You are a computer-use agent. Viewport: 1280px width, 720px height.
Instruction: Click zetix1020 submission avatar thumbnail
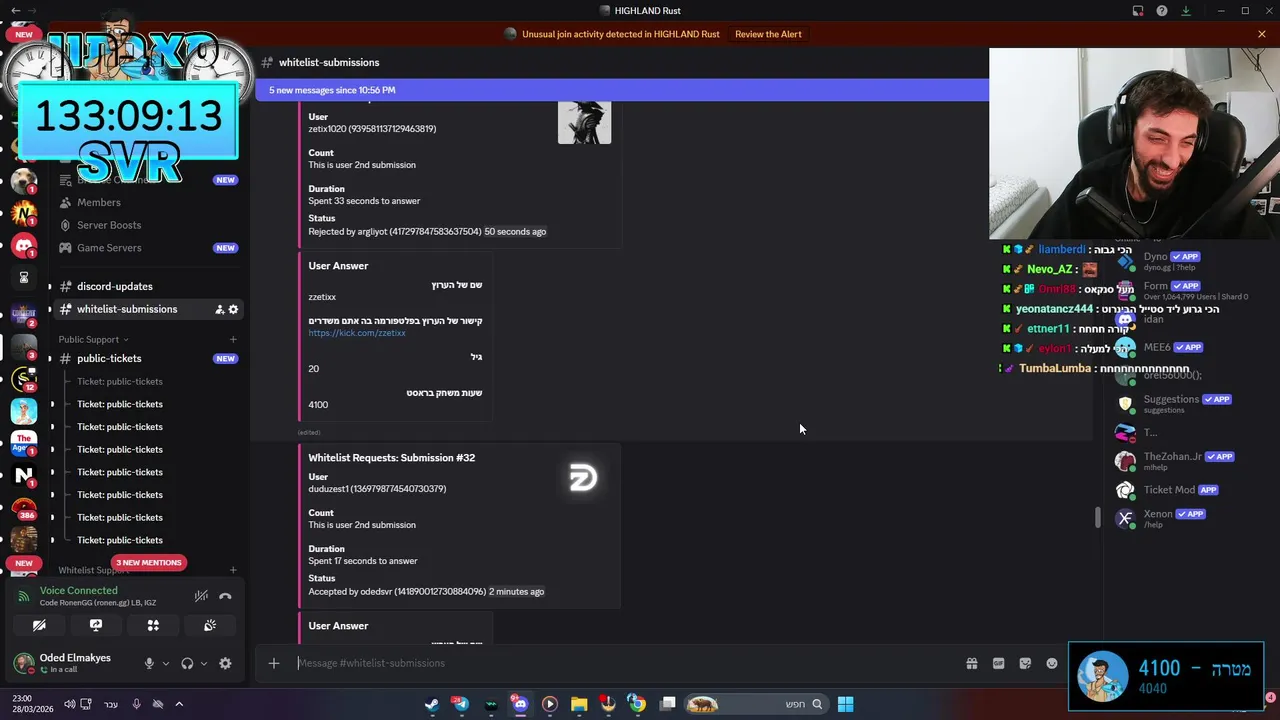tap(584, 123)
